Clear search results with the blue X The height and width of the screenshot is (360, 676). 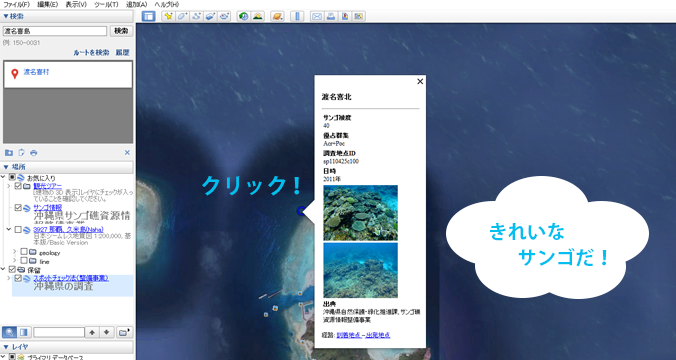pos(127,153)
